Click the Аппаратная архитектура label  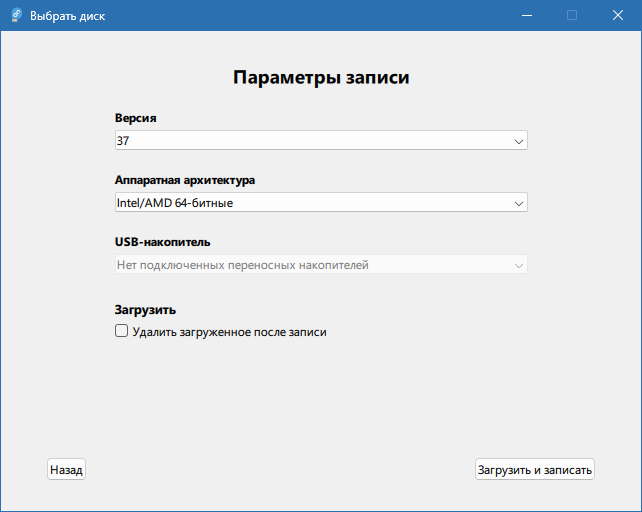pyautogui.click(x=185, y=180)
